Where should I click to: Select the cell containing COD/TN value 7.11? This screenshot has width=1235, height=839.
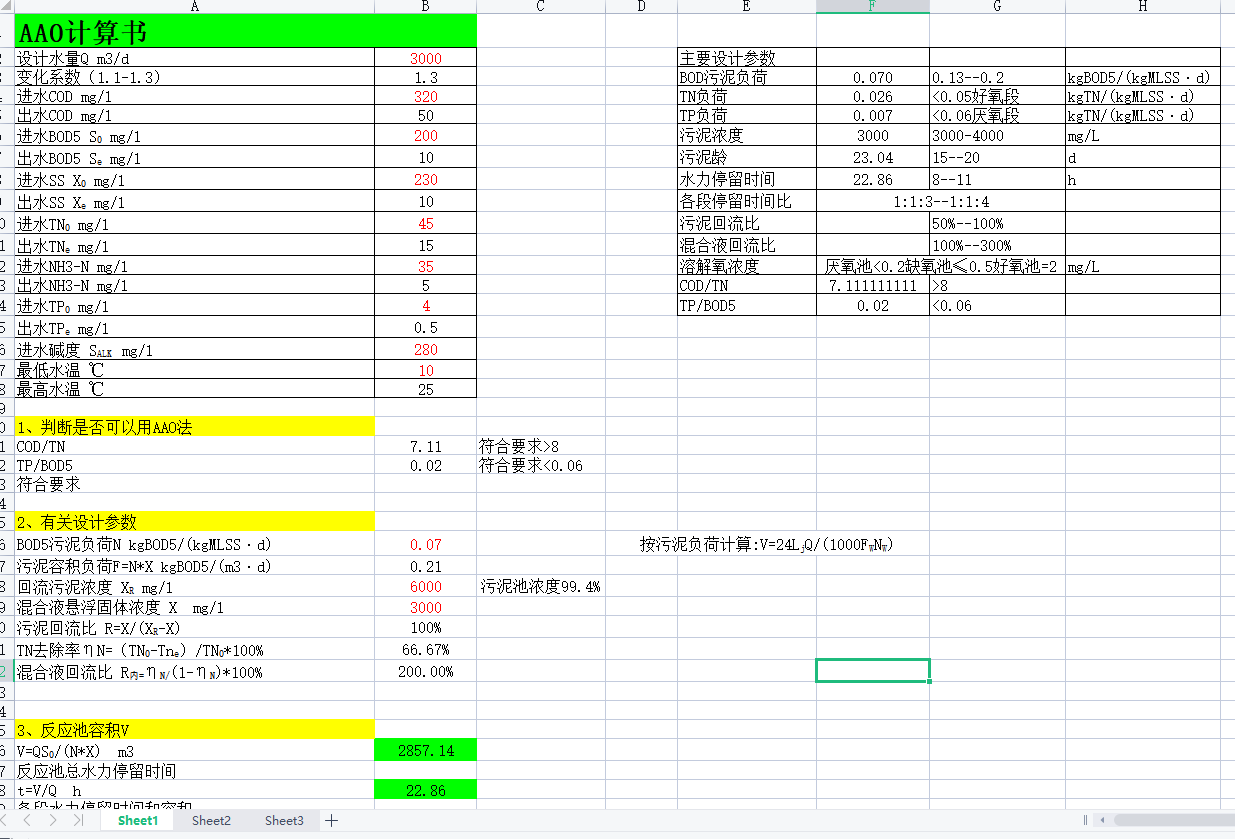point(424,446)
